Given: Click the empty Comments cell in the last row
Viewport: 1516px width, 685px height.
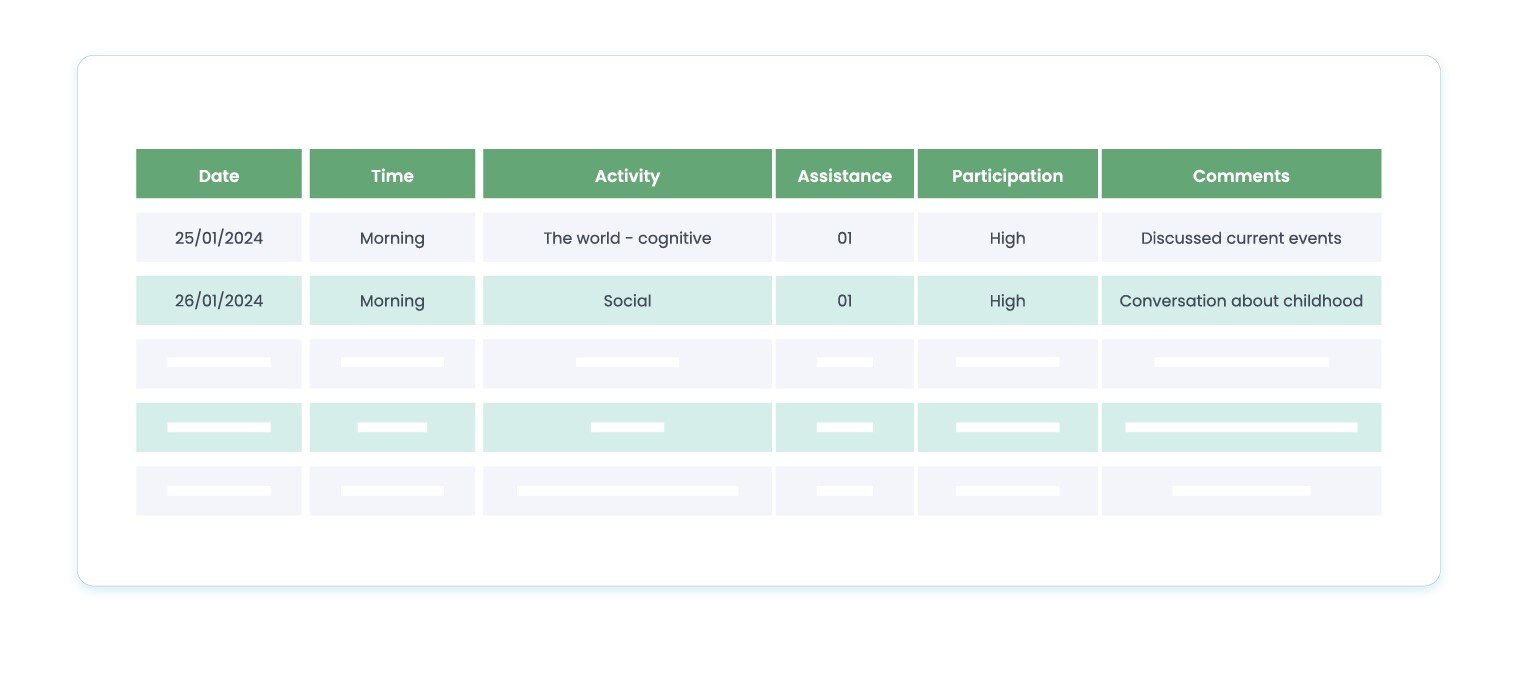Looking at the screenshot, I should coord(1241,491).
